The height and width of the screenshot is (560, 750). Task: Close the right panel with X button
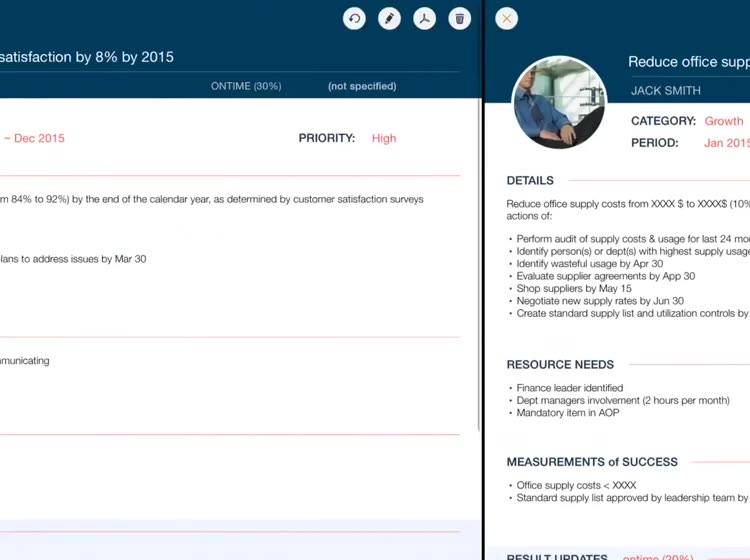(507, 19)
